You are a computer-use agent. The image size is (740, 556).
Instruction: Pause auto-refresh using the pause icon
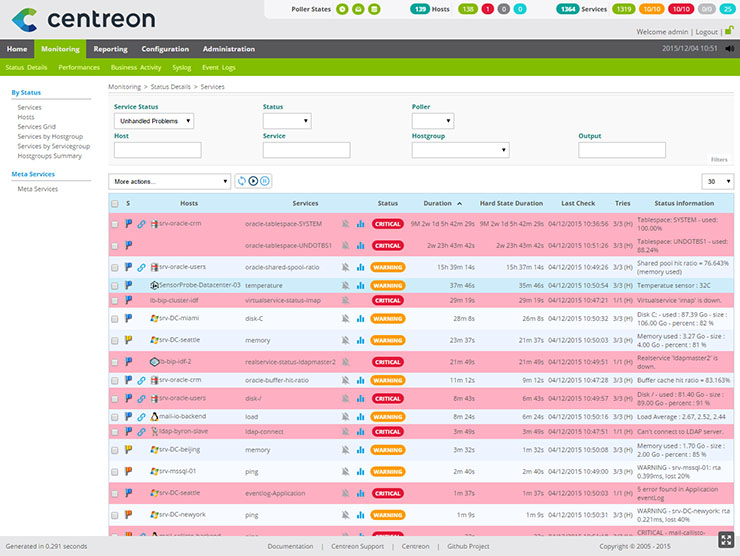pyautogui.click(x=266, y=181)
